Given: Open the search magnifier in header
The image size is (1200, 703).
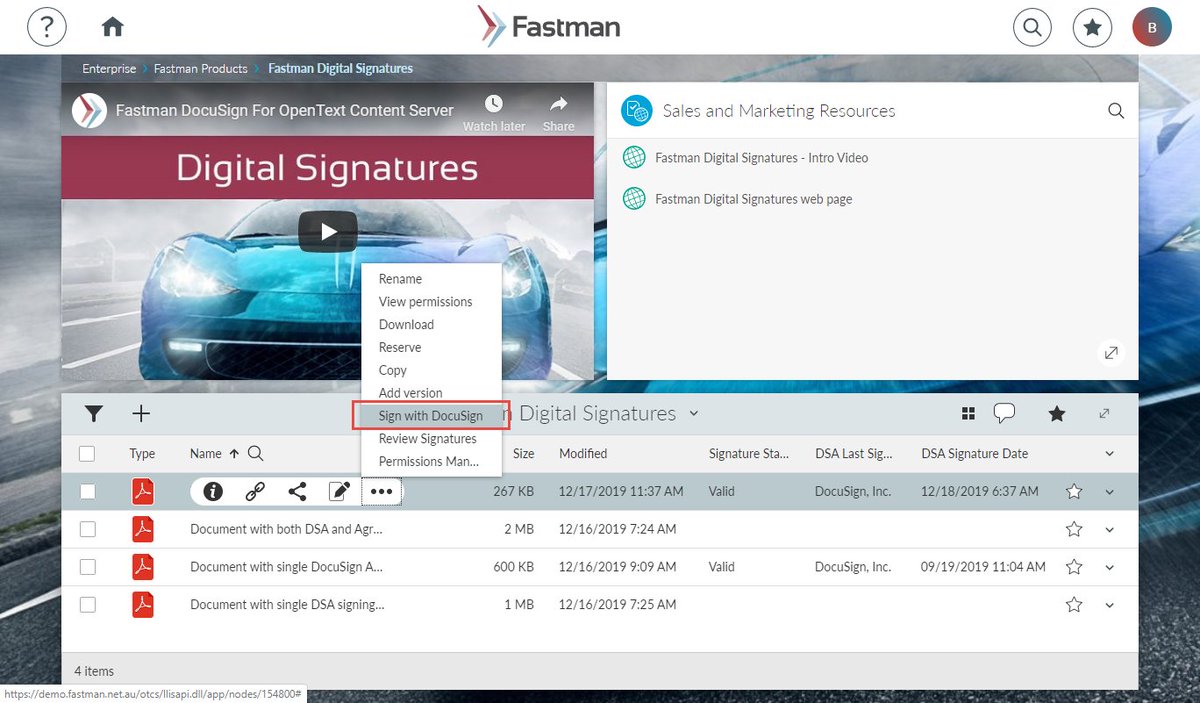Looking at the screenshot, I should pos(1033,27).
